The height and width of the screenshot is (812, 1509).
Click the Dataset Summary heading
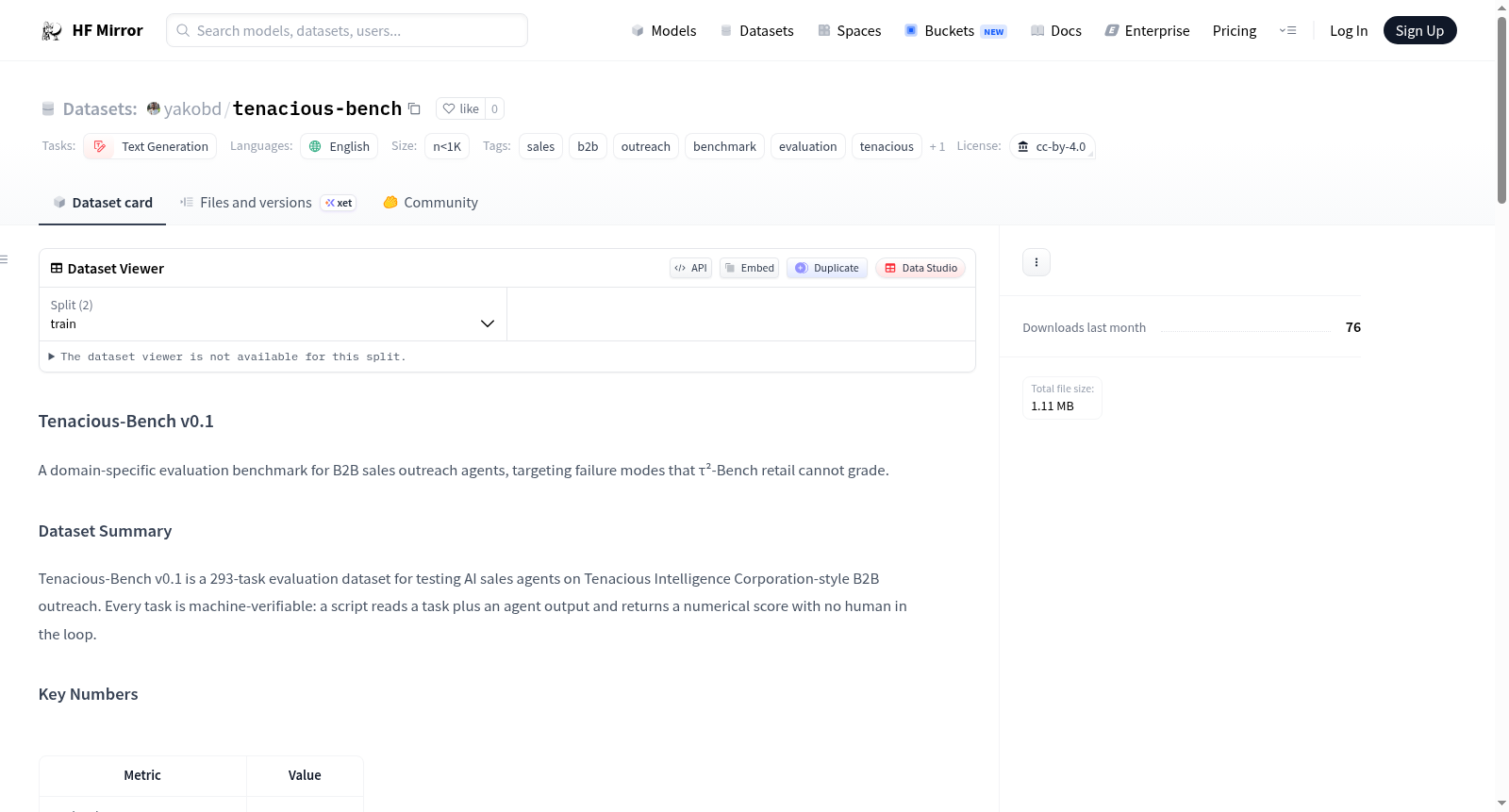coord(106,531)
